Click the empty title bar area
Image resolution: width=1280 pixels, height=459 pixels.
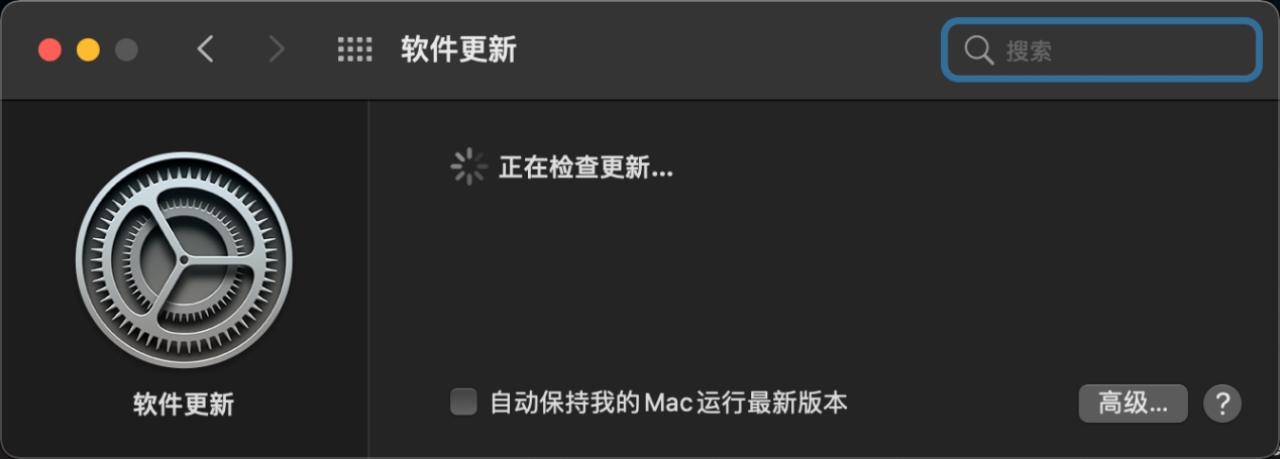pyautogui.click(x=730, y=49)
